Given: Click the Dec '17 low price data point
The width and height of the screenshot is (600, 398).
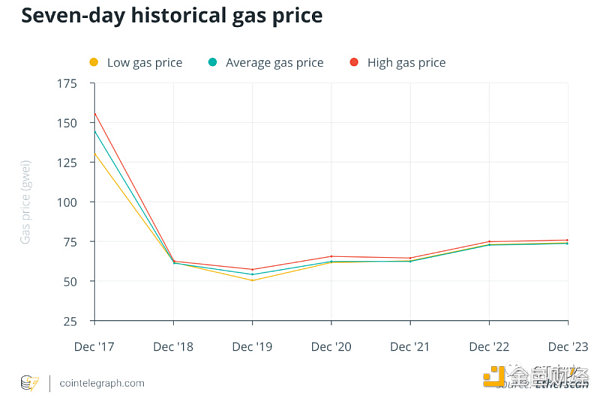Looking at the screenshot, I should pos(95,154).
